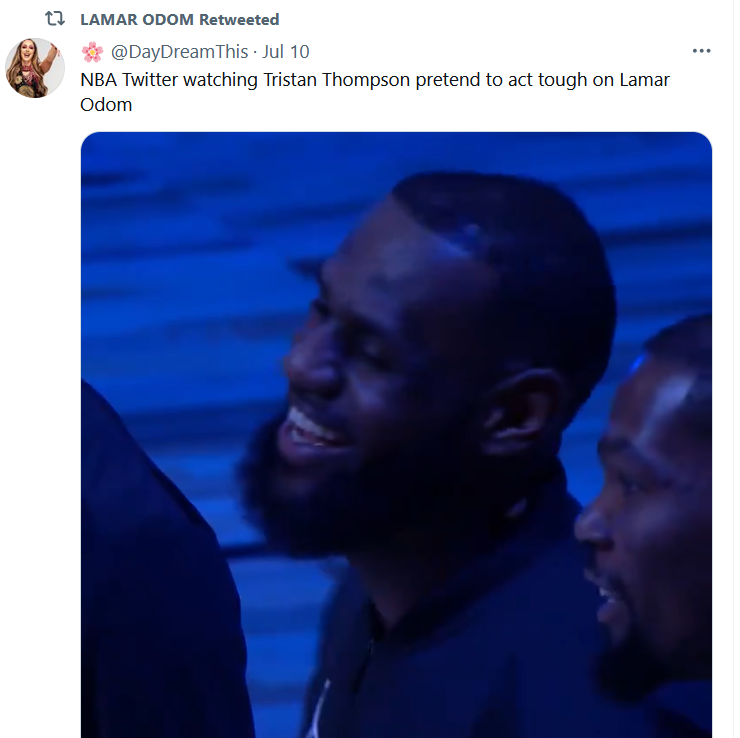Click the LAMAR ODOM Retweeted label
The image size is (740, 738).
click(x=179, y=19)
